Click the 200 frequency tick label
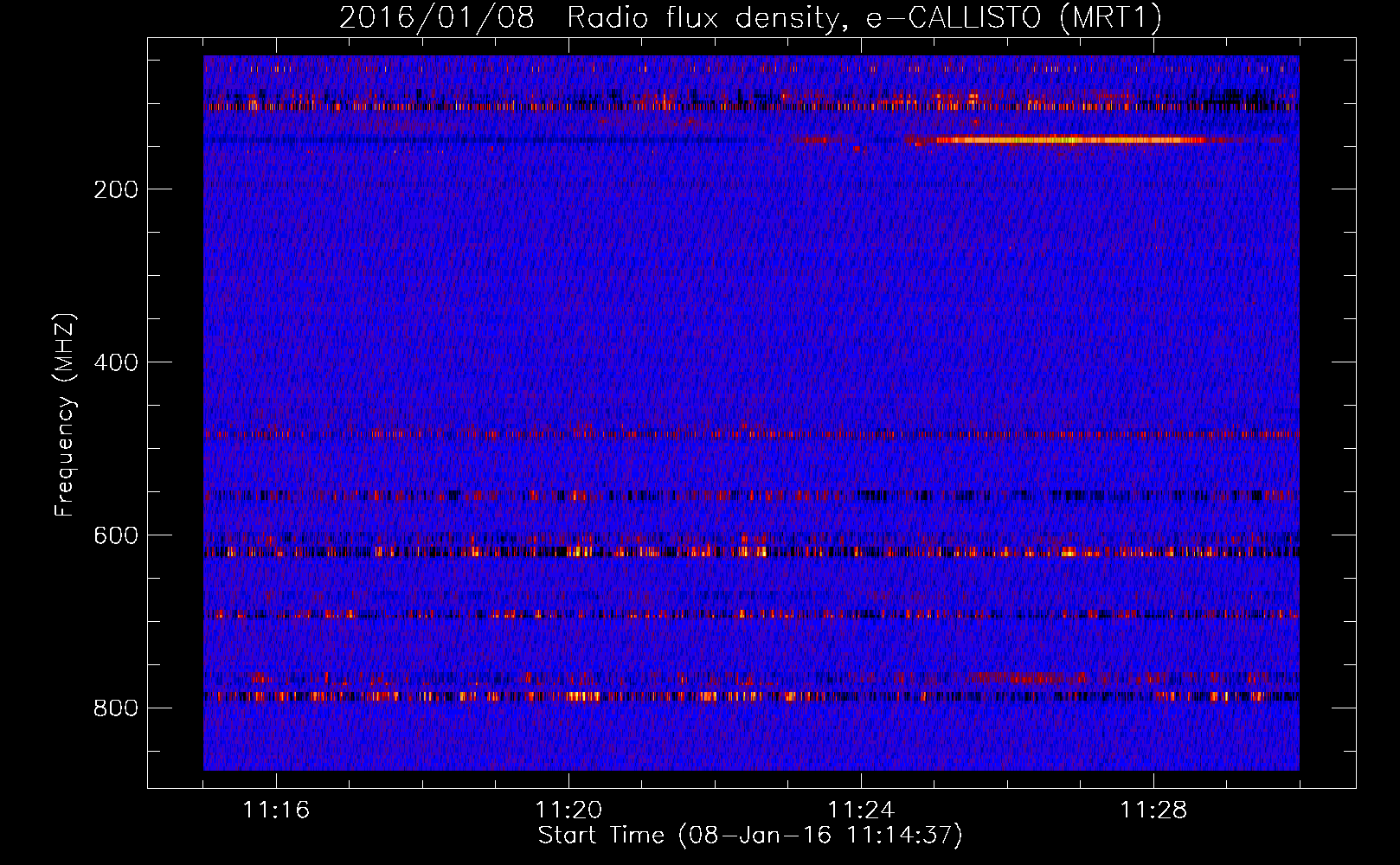 click(x=116, y=189)
